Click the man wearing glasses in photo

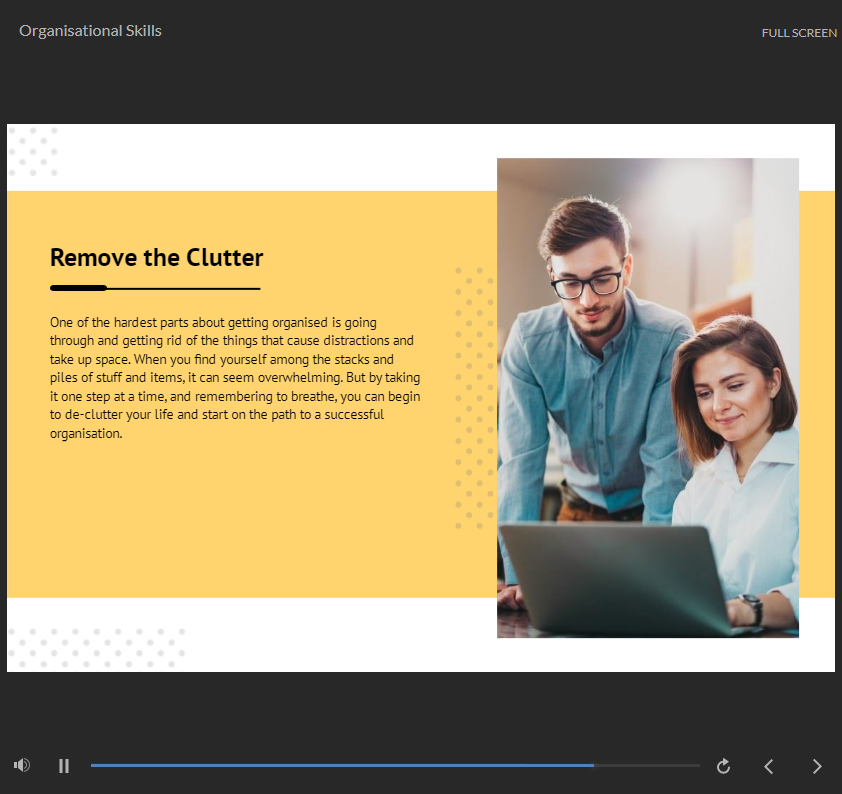(x=590, y=300)
